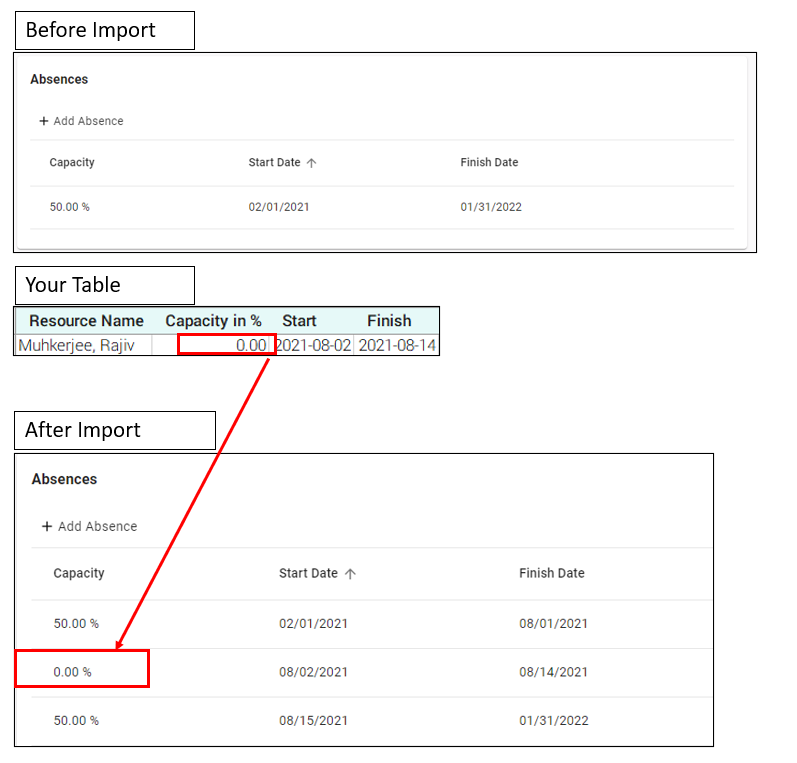Click the 2021-08-14 finish cell
The height and width of the screenshot is (763, 797).
pos(396,345)
